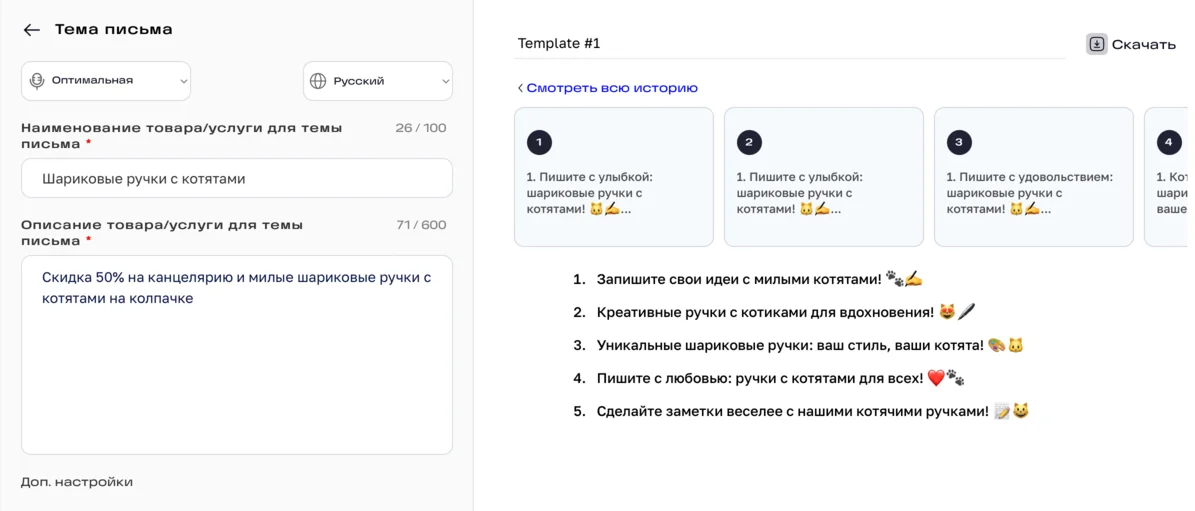Viewport: 1195px width, 511px height.
Task: Edit the Template #1 title field
Action: (x=790, y=44)
